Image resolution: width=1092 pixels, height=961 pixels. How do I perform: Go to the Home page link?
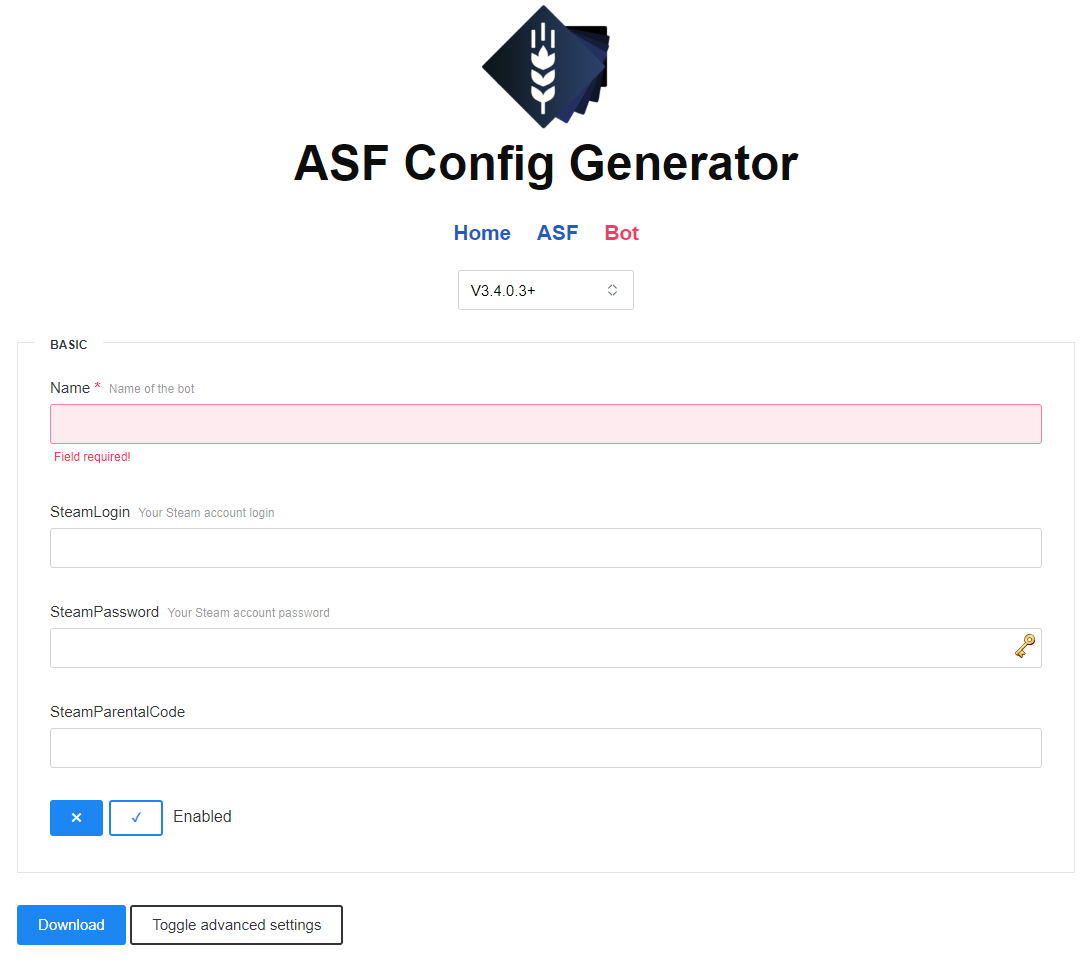tap(482, 233)
